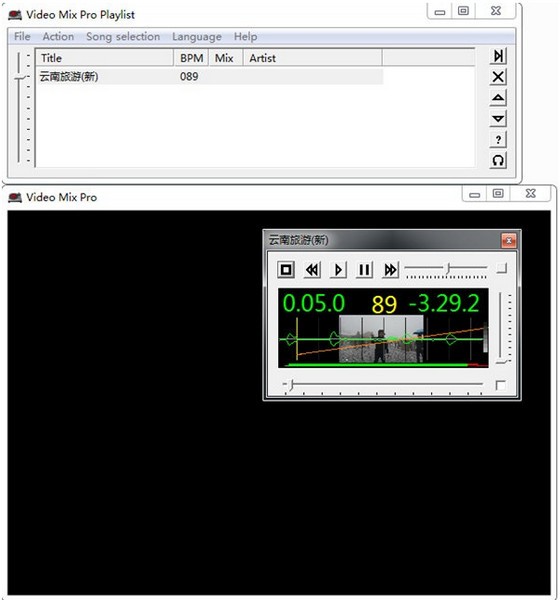
Task: Start playback with the play button
Action: [338, 270]
